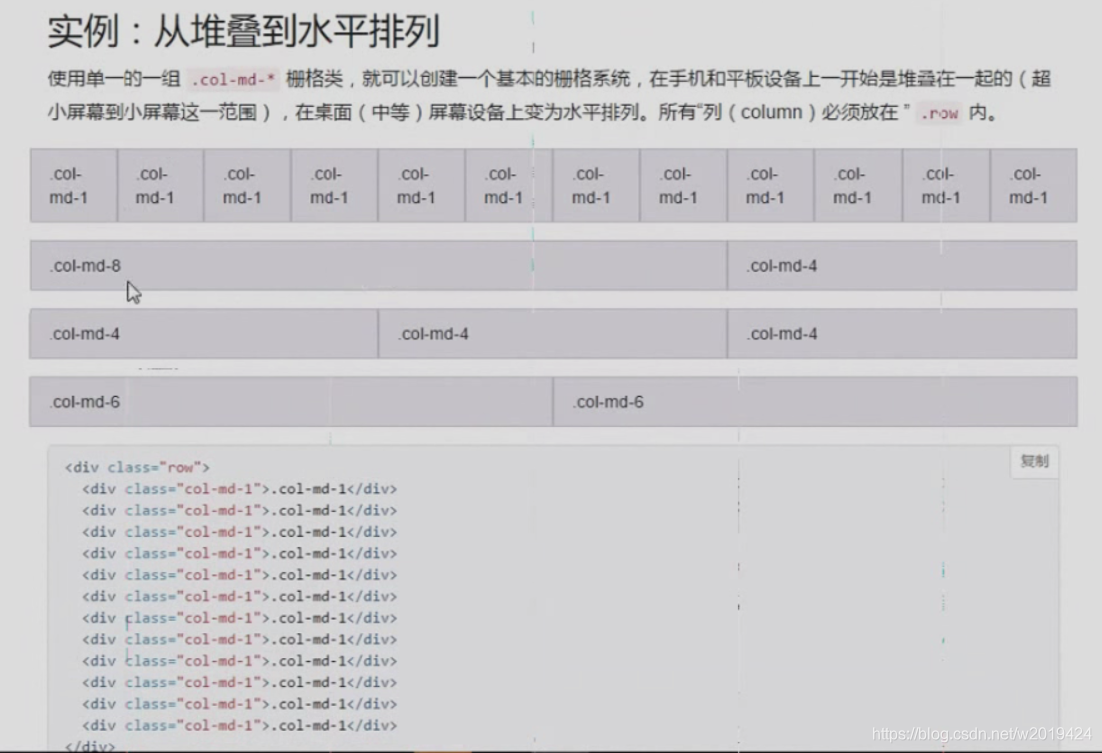This screenshot has width=1102, height=753.
Task: Click the inline code .row in paragraph
Action: (x=939, y=113)
